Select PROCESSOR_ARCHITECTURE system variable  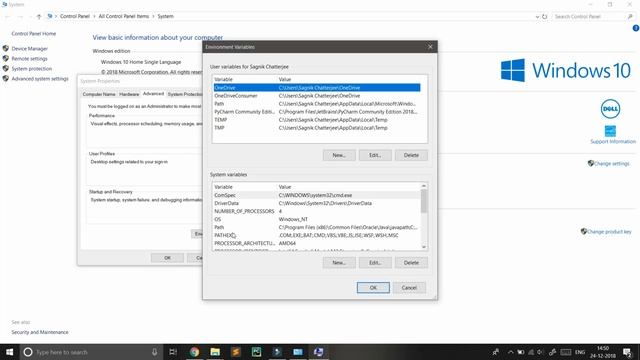(317, 243)
